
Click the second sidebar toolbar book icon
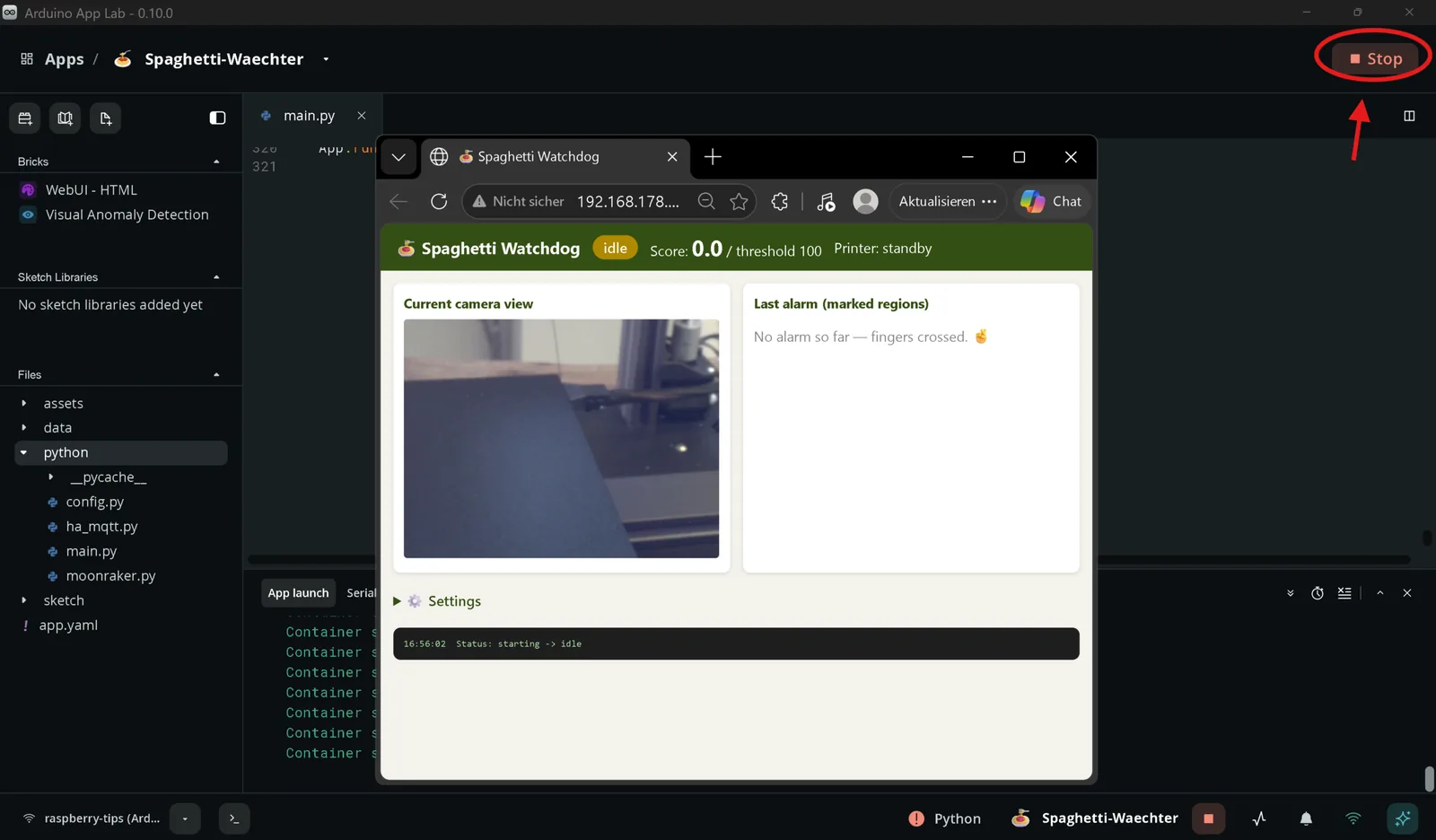[66, 118]
